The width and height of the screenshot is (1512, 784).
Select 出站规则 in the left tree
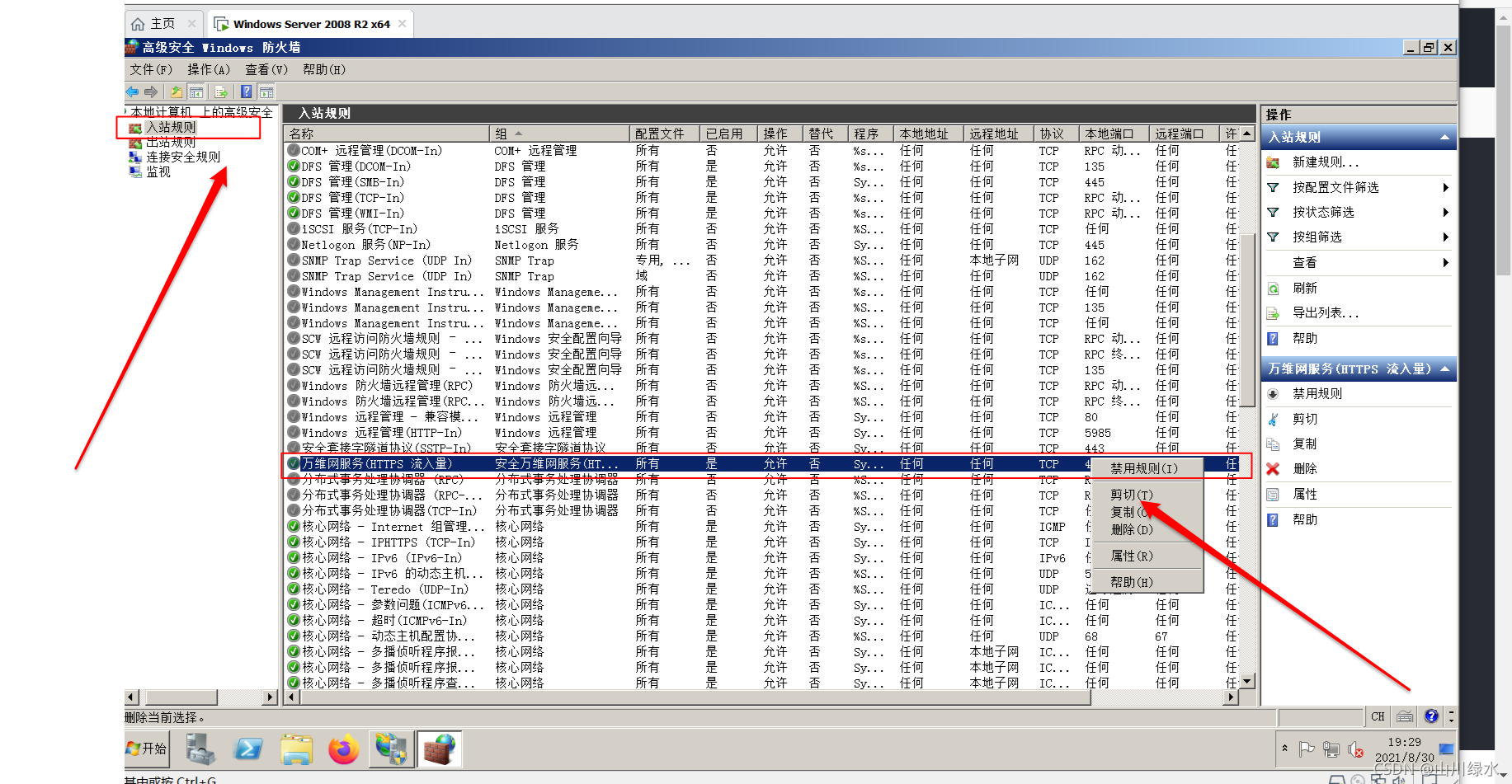[x=172, y=142]
